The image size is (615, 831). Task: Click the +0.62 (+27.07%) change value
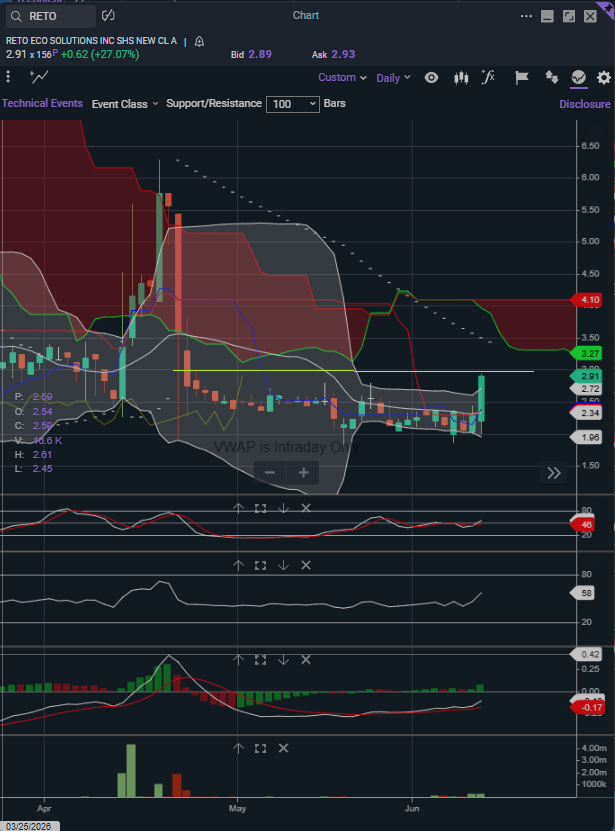100,54
